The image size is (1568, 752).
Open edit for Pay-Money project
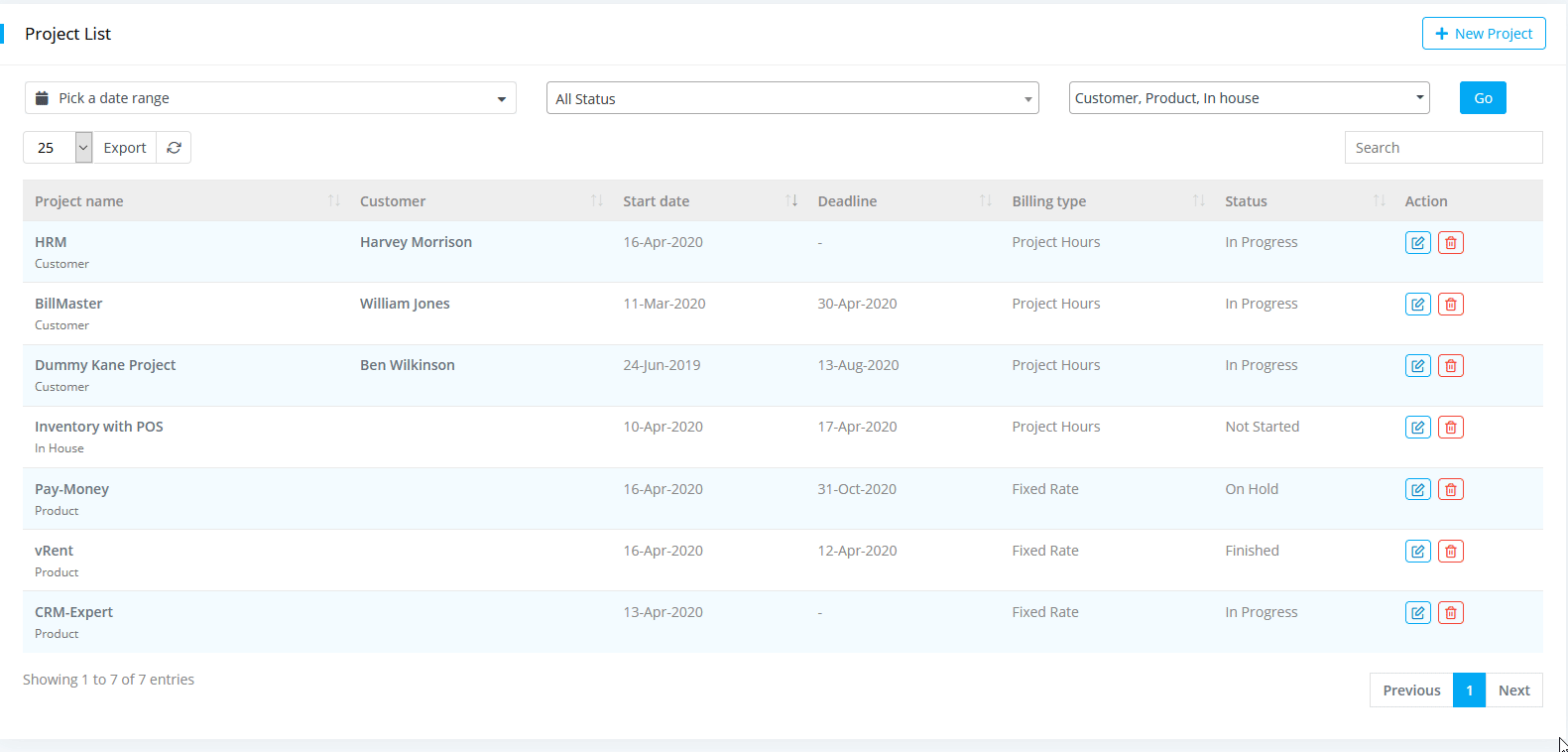[x=1417, y=490]
